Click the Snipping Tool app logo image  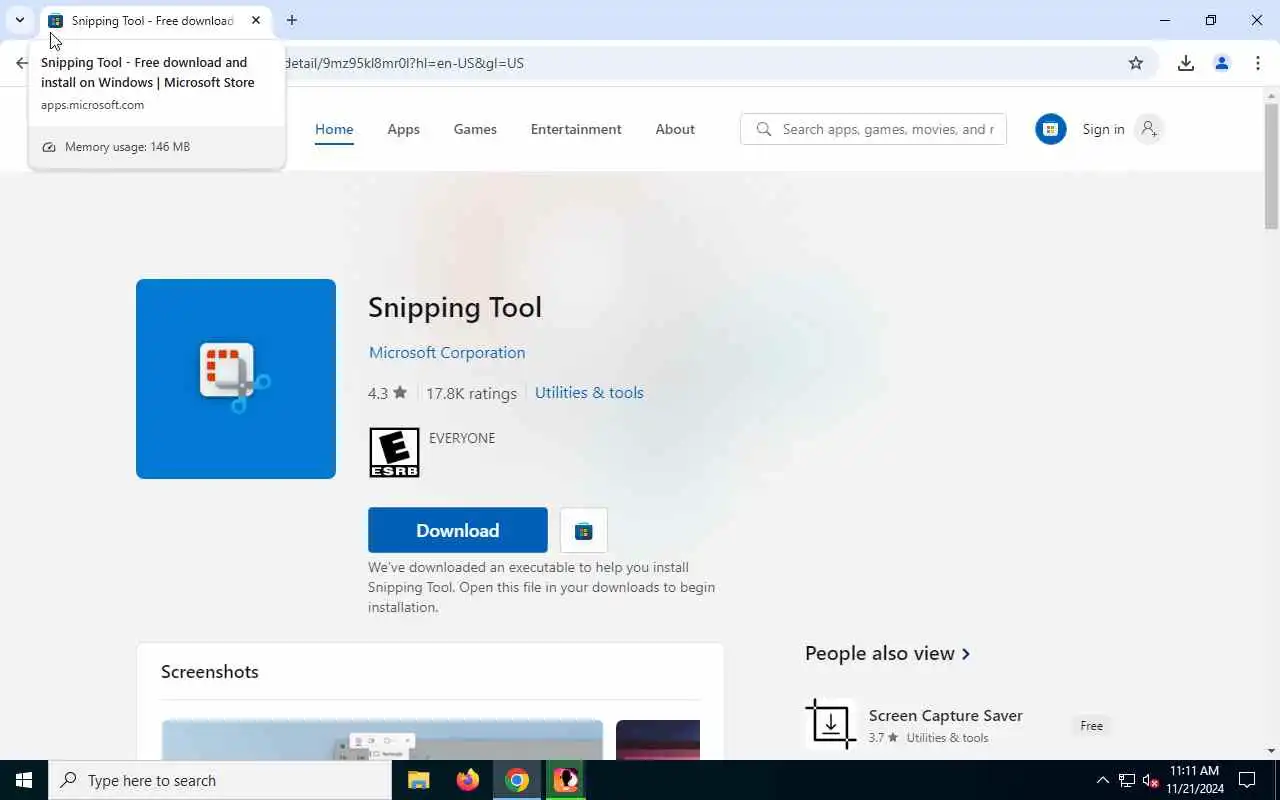pyautogui.click(x=236, y=379)
